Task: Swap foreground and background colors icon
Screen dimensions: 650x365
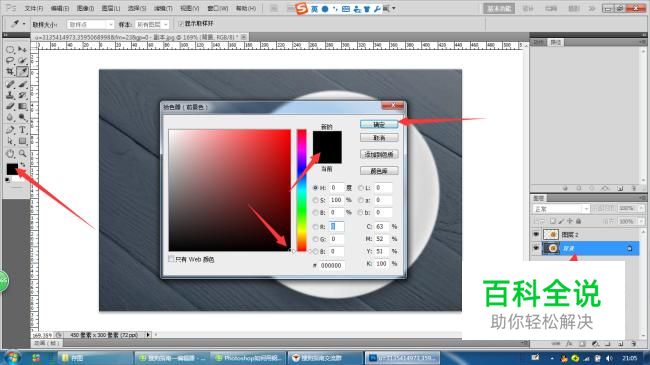Action: (x=22, y=165)
